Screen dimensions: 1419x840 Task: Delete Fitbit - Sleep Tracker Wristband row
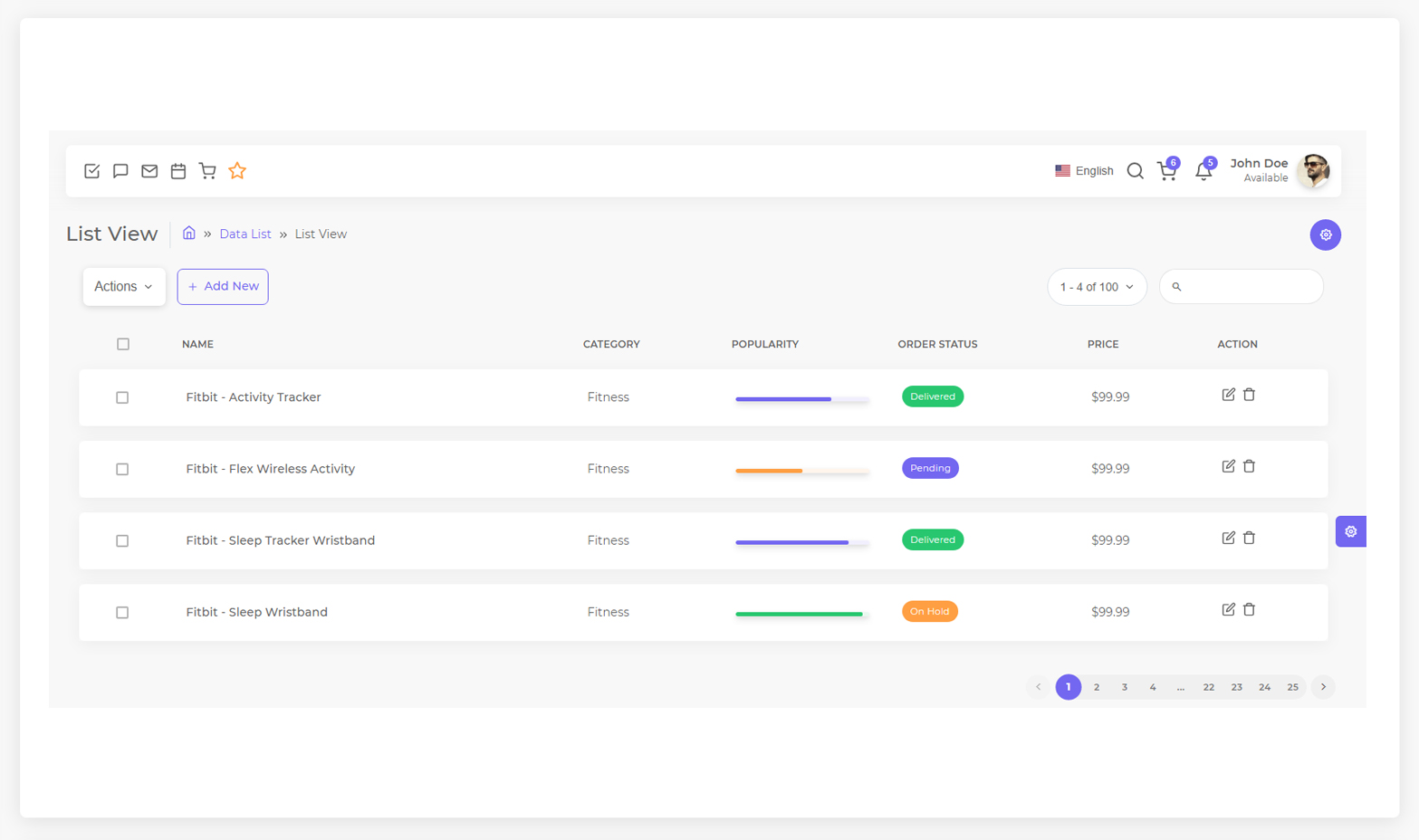1249,538
